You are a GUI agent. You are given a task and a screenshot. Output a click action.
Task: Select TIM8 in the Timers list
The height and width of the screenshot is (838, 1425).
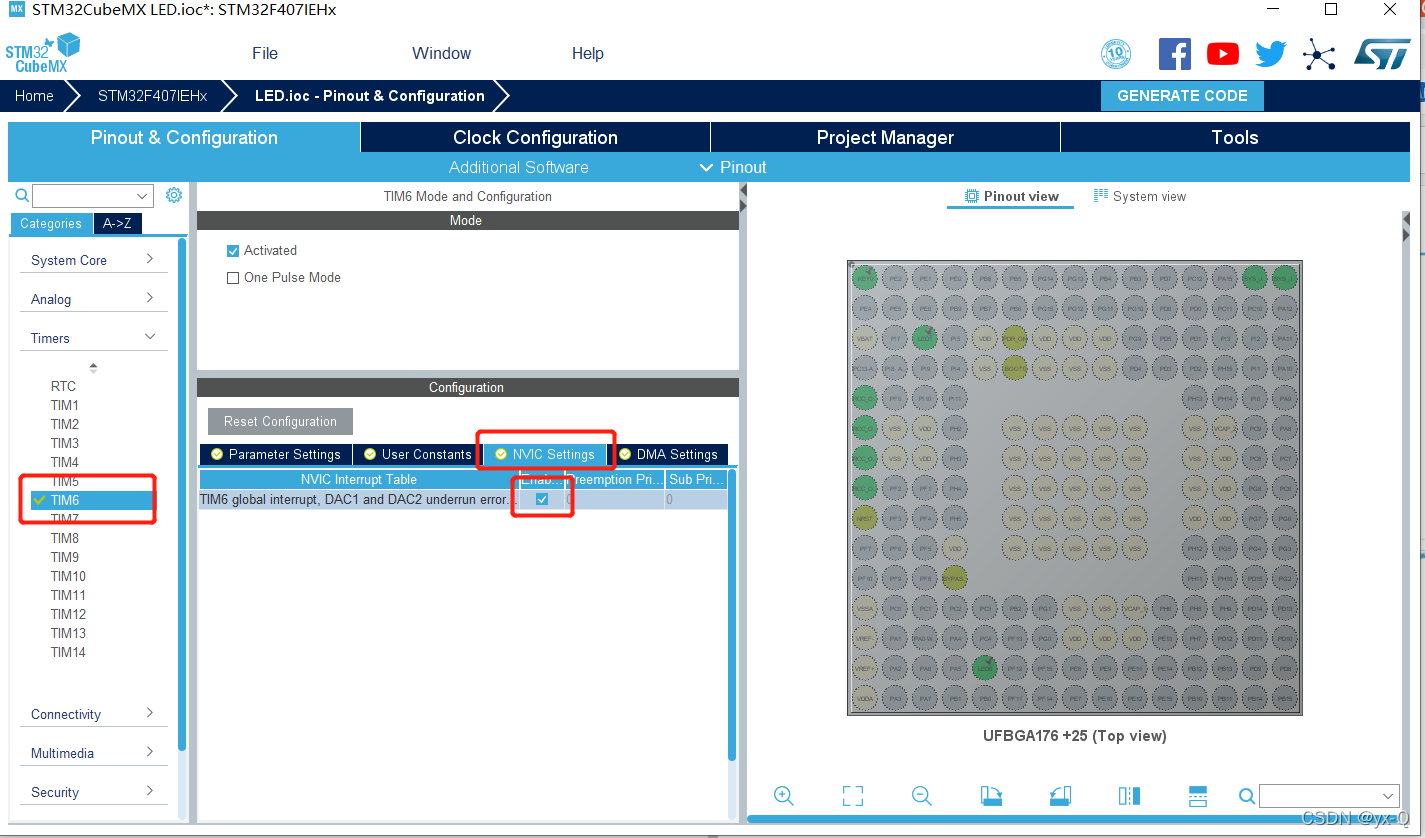[x=65, y=538]
